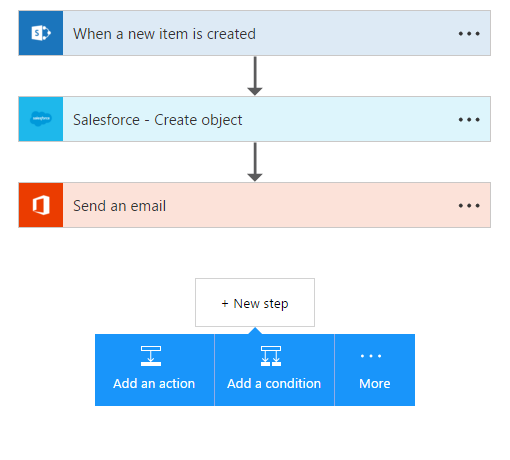Click the Salesforce cloud icon
Screen dimensions: 510x460
41,119
